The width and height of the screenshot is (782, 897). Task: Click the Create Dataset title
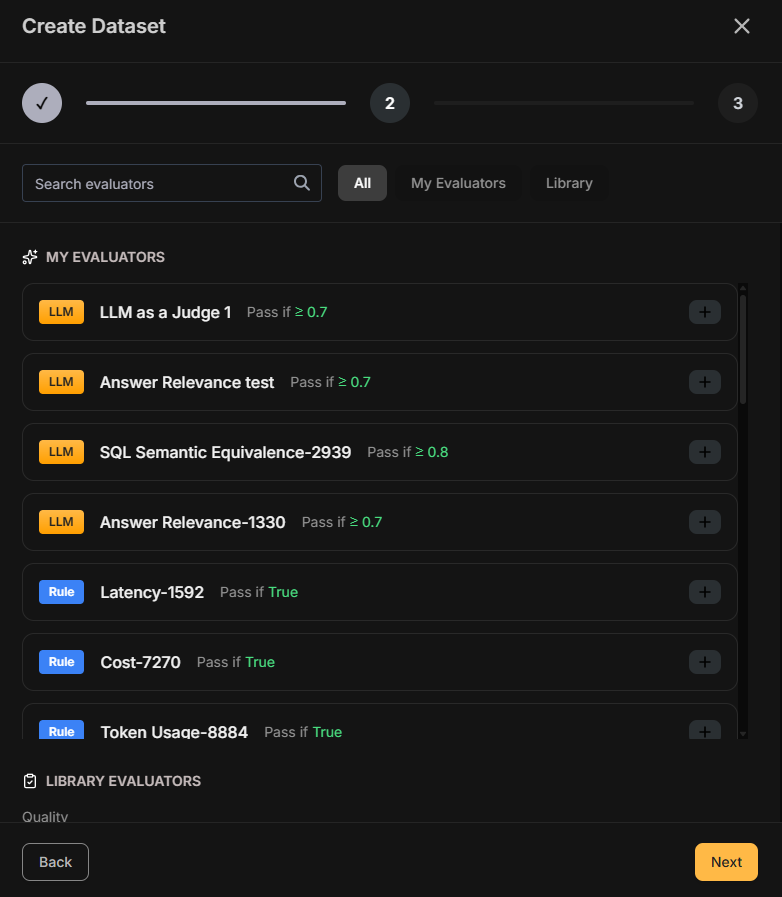94,26
